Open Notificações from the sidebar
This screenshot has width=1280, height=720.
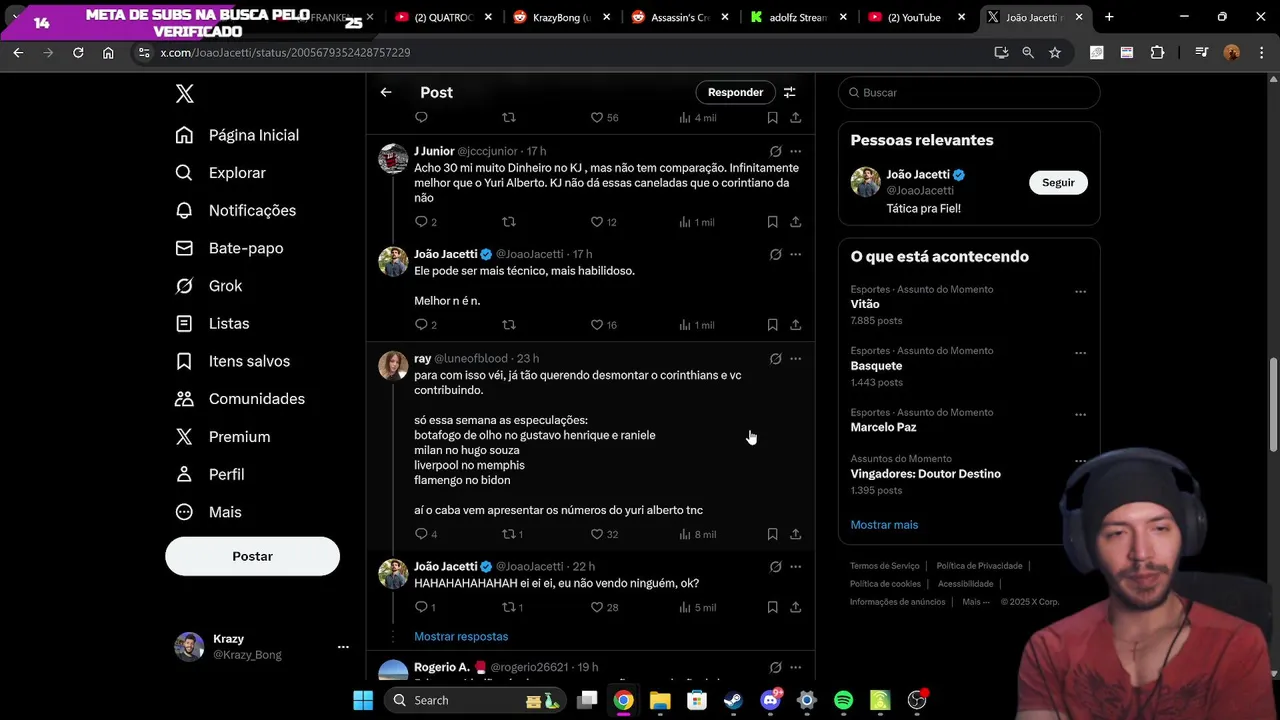point(235,211)
